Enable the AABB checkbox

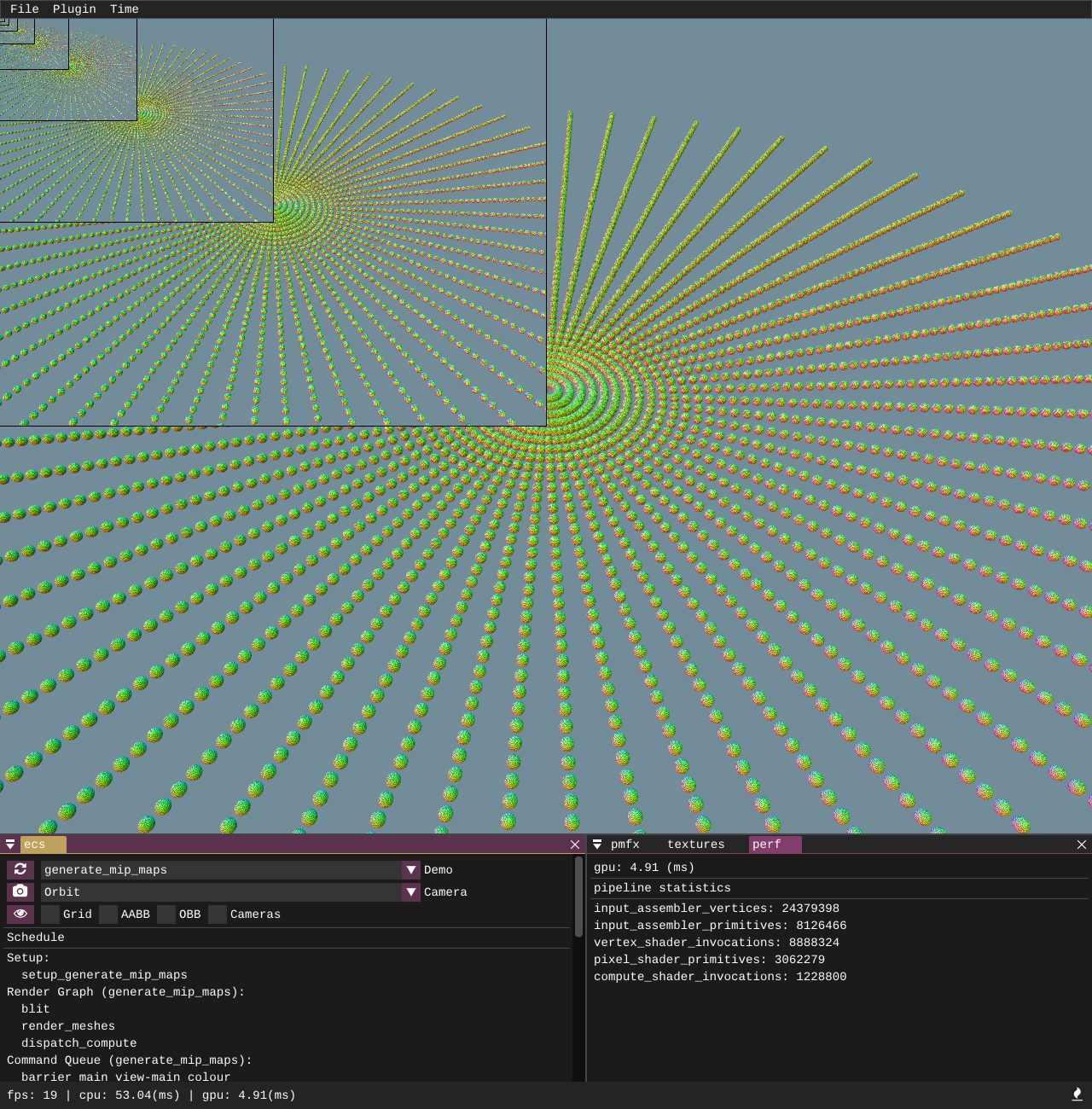[x=108, y=914]
